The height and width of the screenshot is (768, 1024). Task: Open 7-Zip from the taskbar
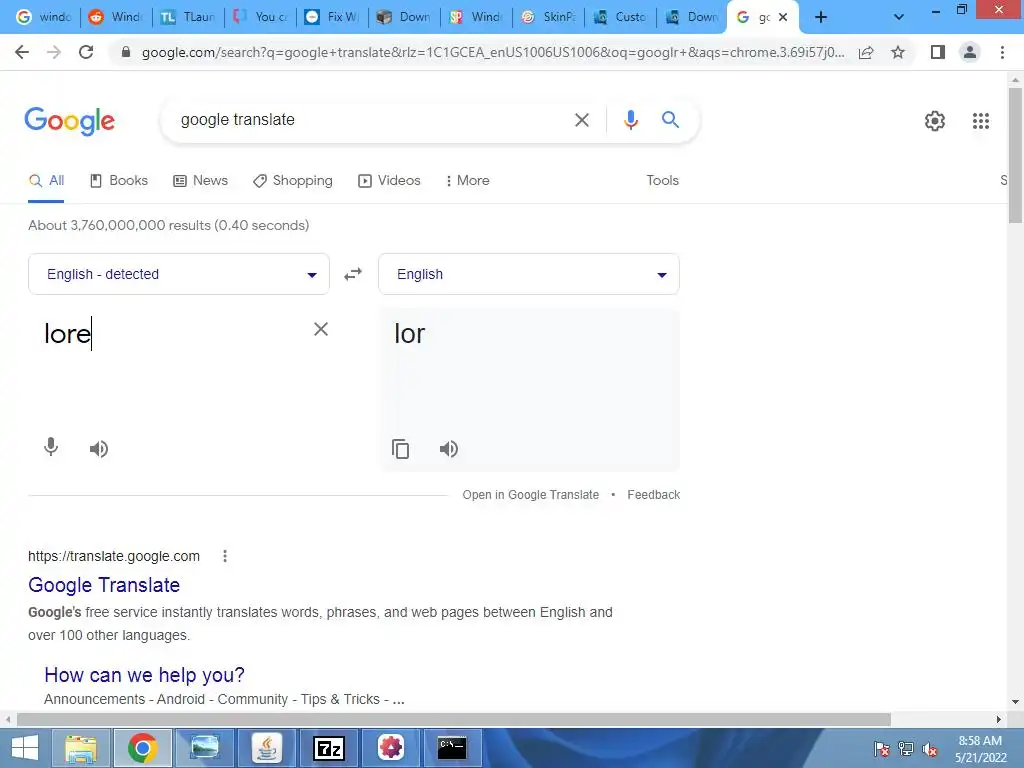[x=329, y=748]
